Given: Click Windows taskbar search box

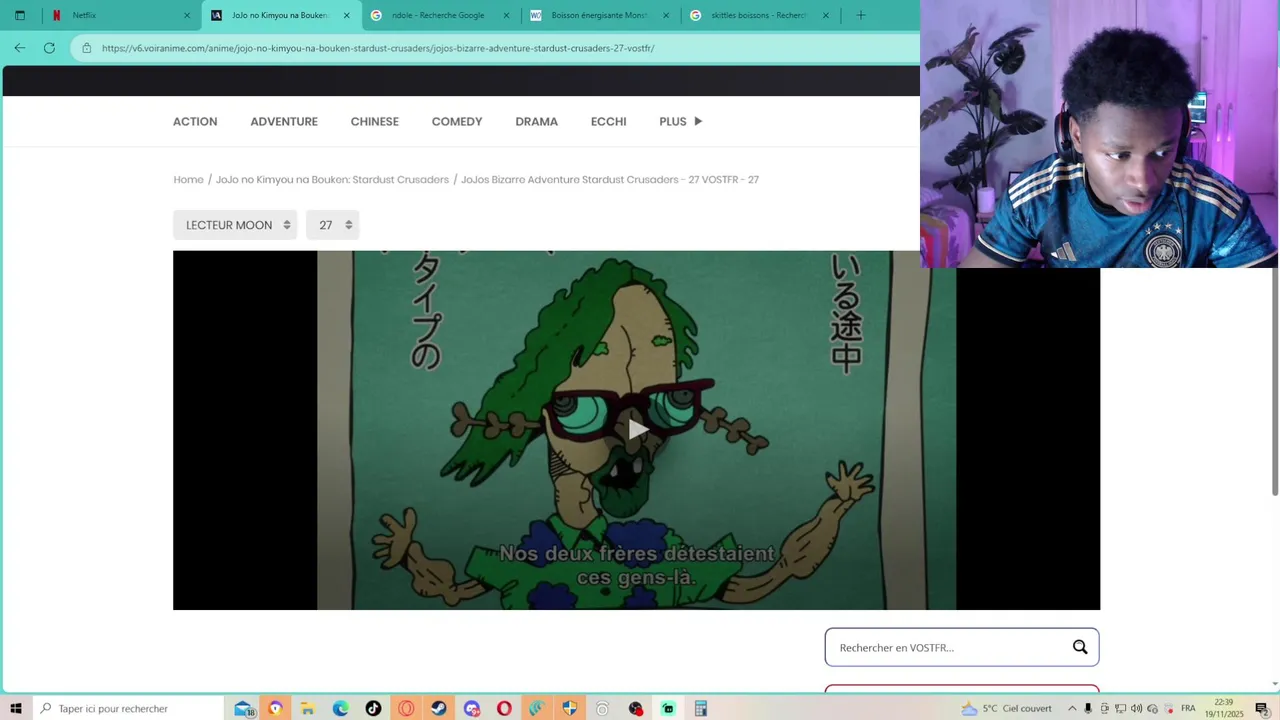Looking at the screenshot, I should tap(128, 708).
